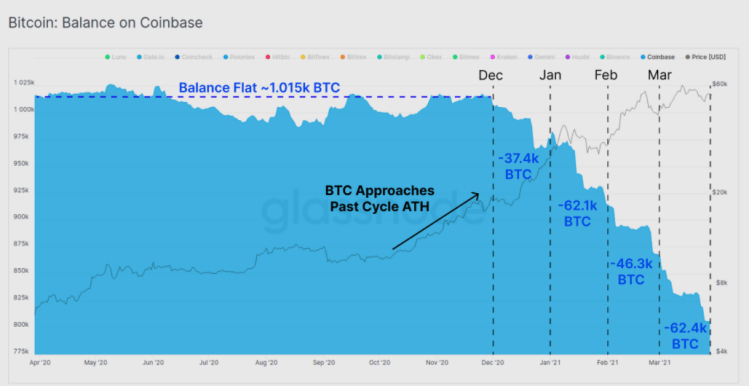Viewport: 749px width, 386px height.
Task: Hide the Price [USD] legend series
Action: (706, 57)
